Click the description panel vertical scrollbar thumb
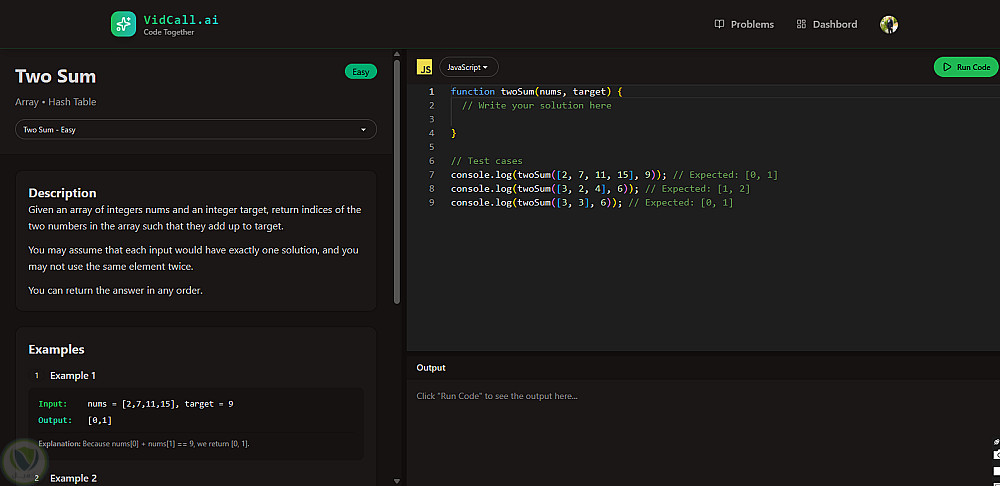Viewport: 1000px width, 486px height. [397, 181]
